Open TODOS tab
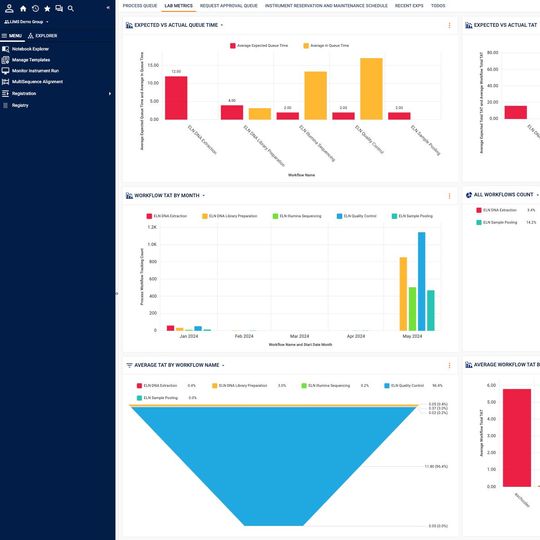The image size is (540, 540). click(438, 6)
